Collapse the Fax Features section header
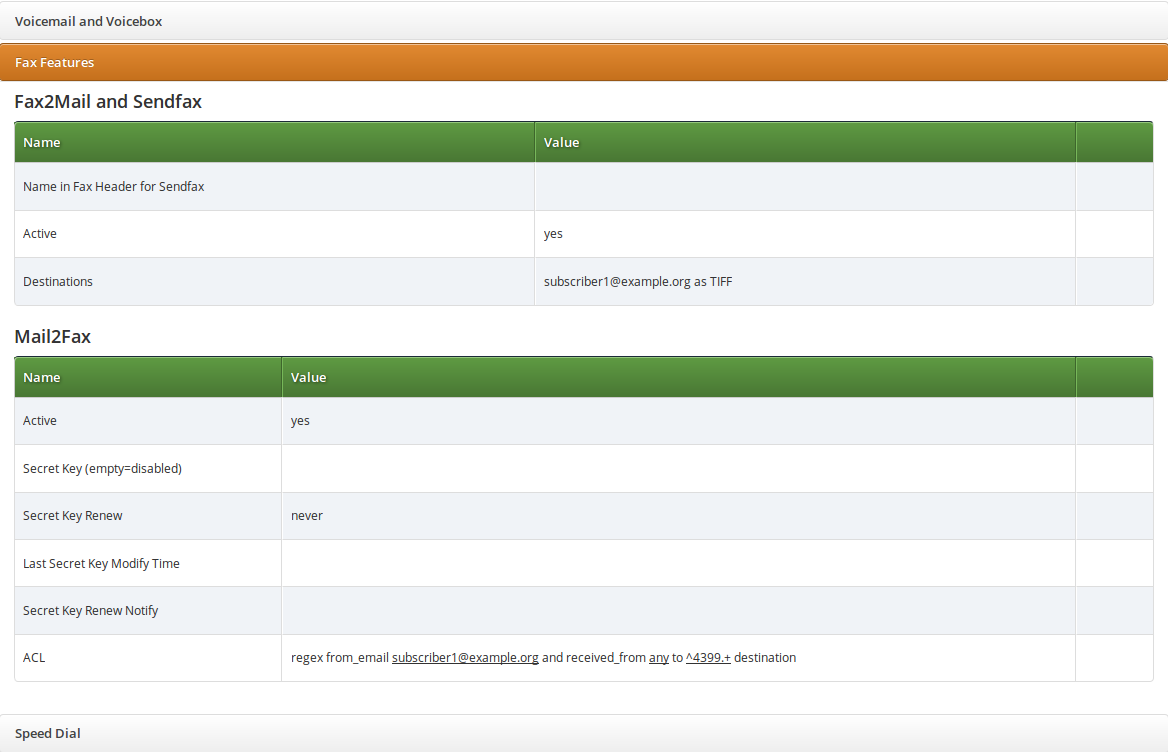Viewport: 1168px width, 752px height. [x=55, y=62]
